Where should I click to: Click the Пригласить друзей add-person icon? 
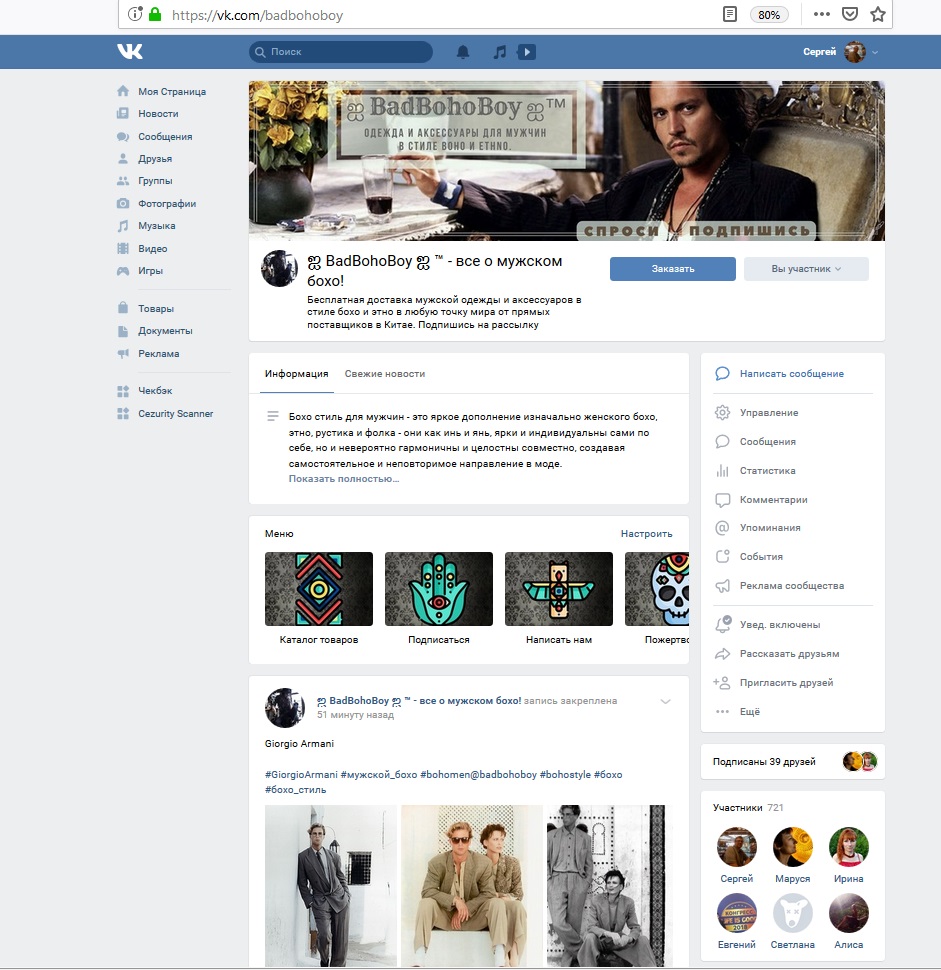[x=721, y=682]
